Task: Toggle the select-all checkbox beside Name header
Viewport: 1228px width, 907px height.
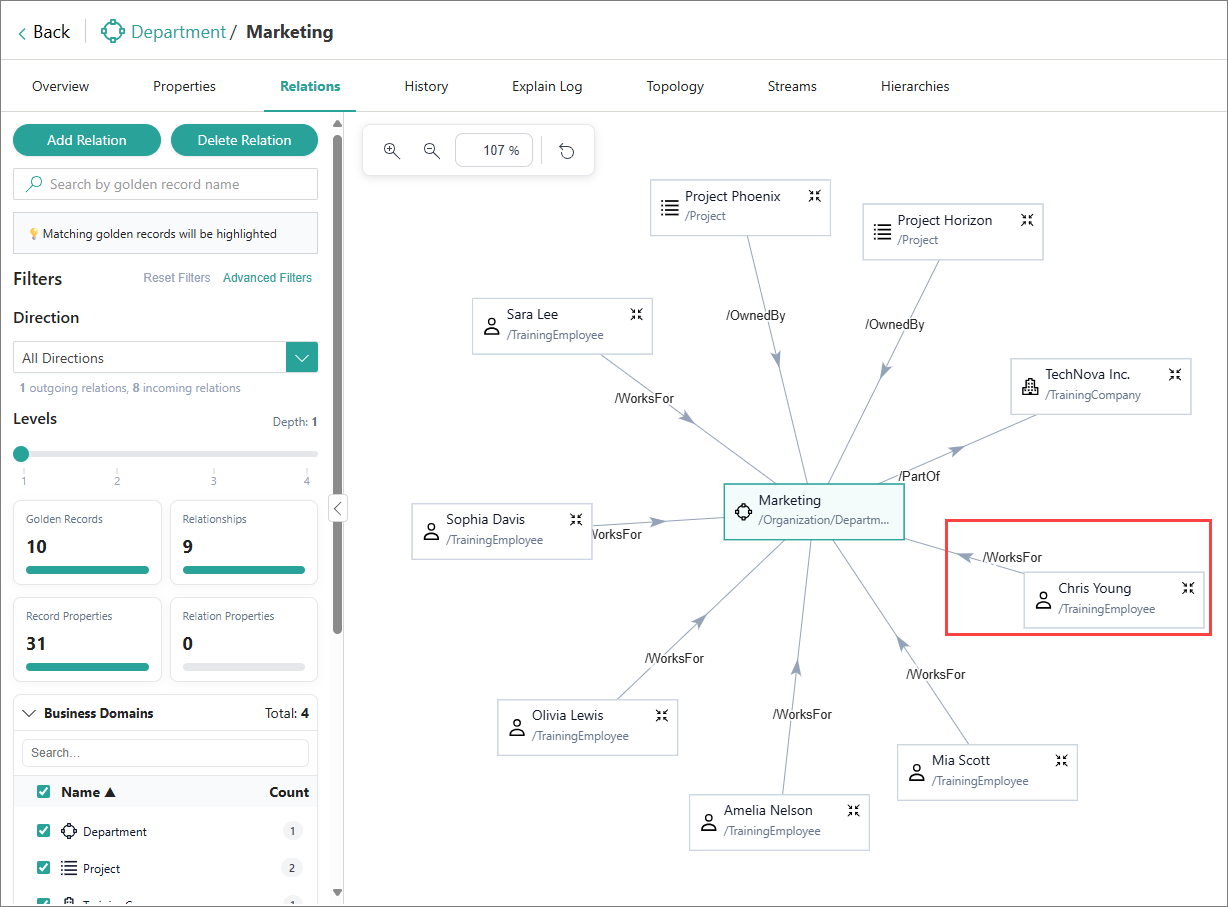Action: tap(43, 792)
